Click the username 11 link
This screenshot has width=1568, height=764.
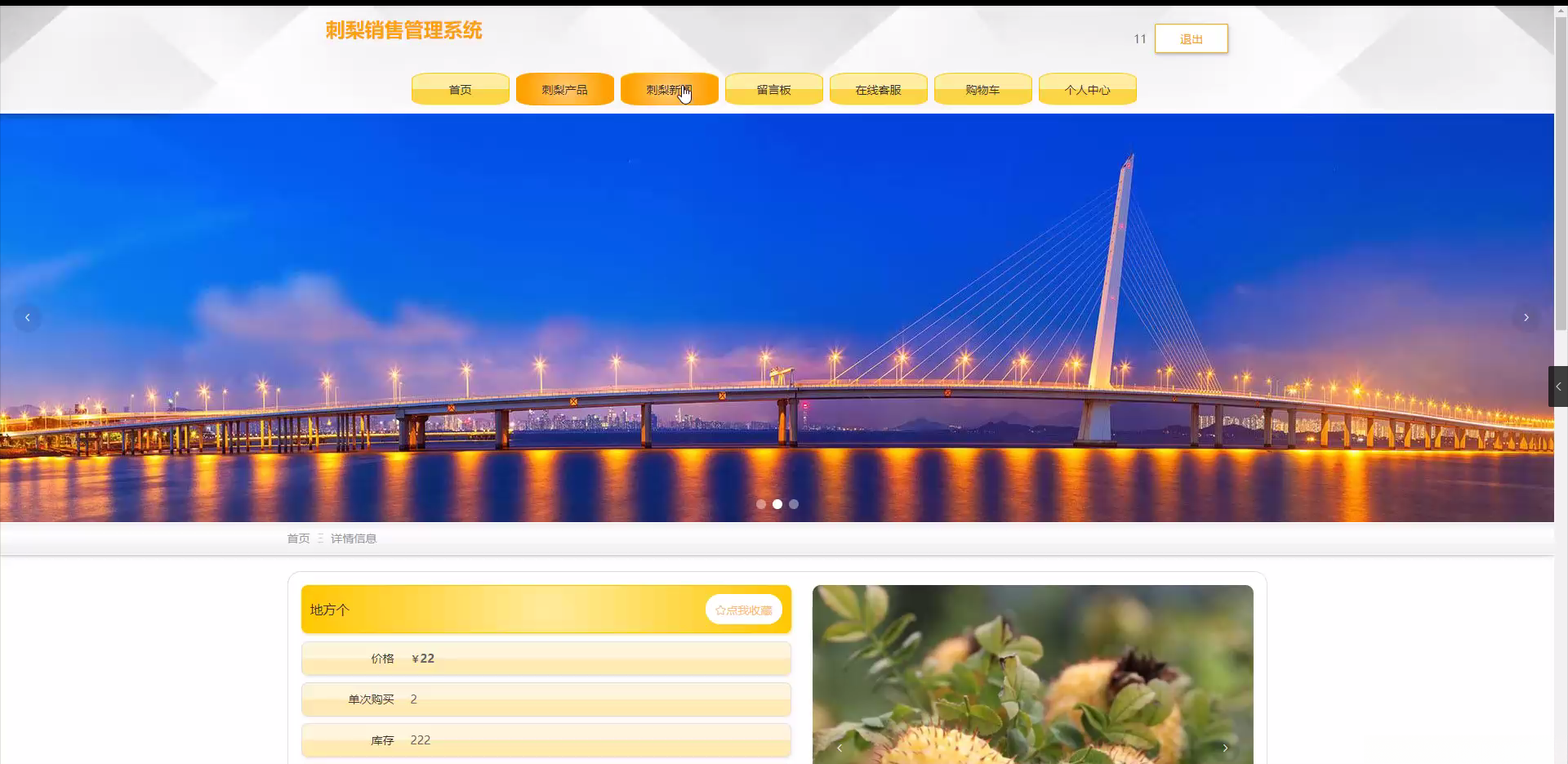[1140, 38]
